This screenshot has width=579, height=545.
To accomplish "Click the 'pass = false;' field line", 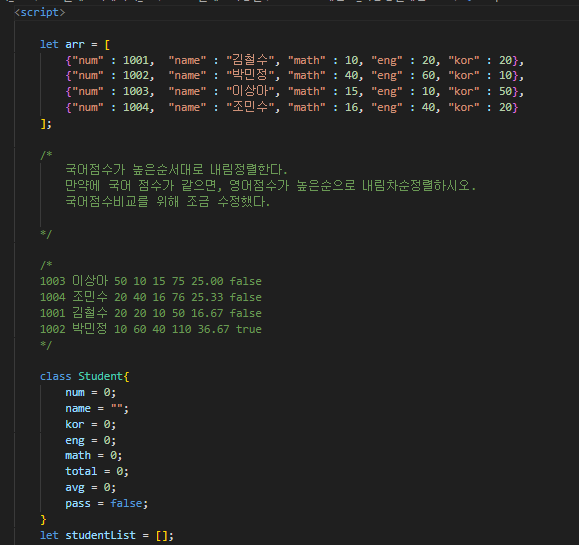I will 107,503.
